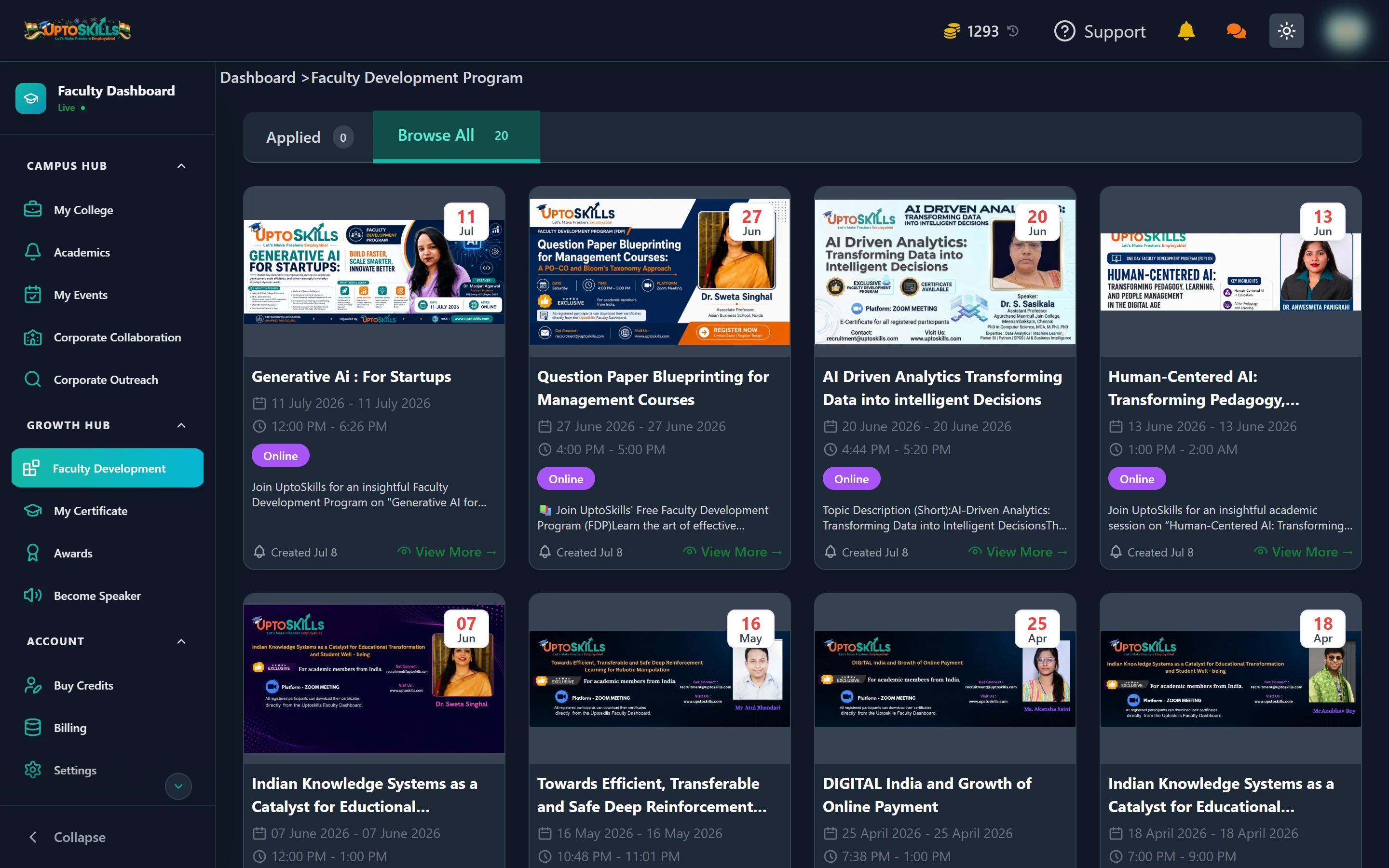The image size is (1389, 868).
Task: Open the blurred profile avatar
Action: coord(1346,31)
